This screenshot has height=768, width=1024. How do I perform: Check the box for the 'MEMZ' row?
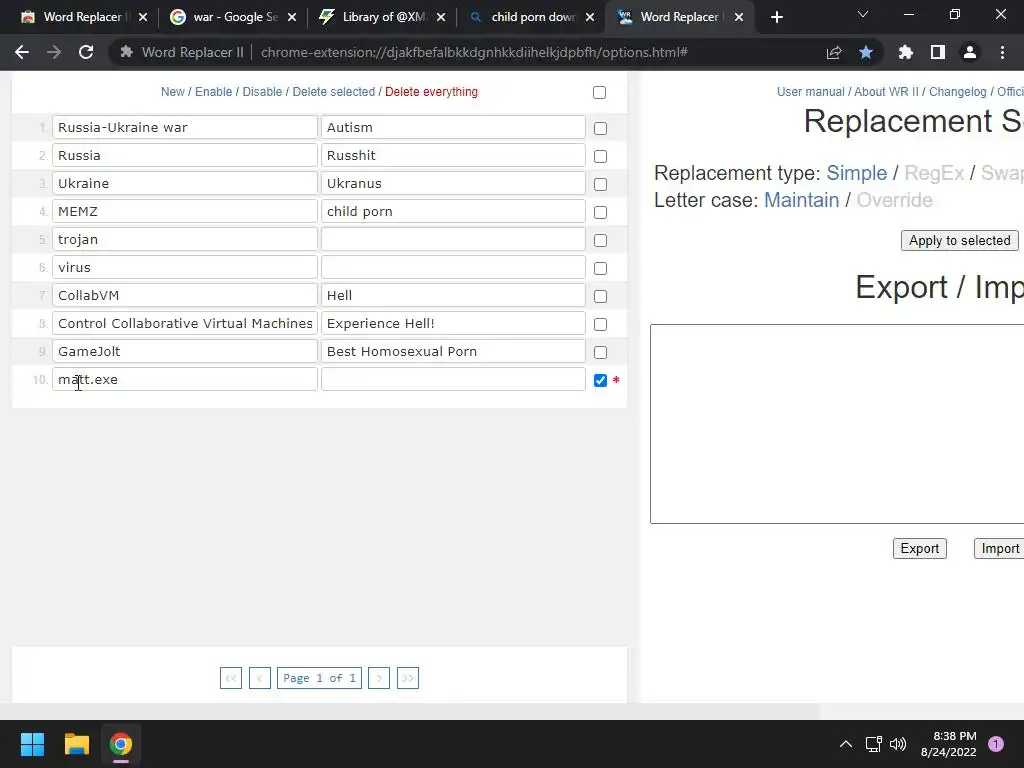point(600,212)
